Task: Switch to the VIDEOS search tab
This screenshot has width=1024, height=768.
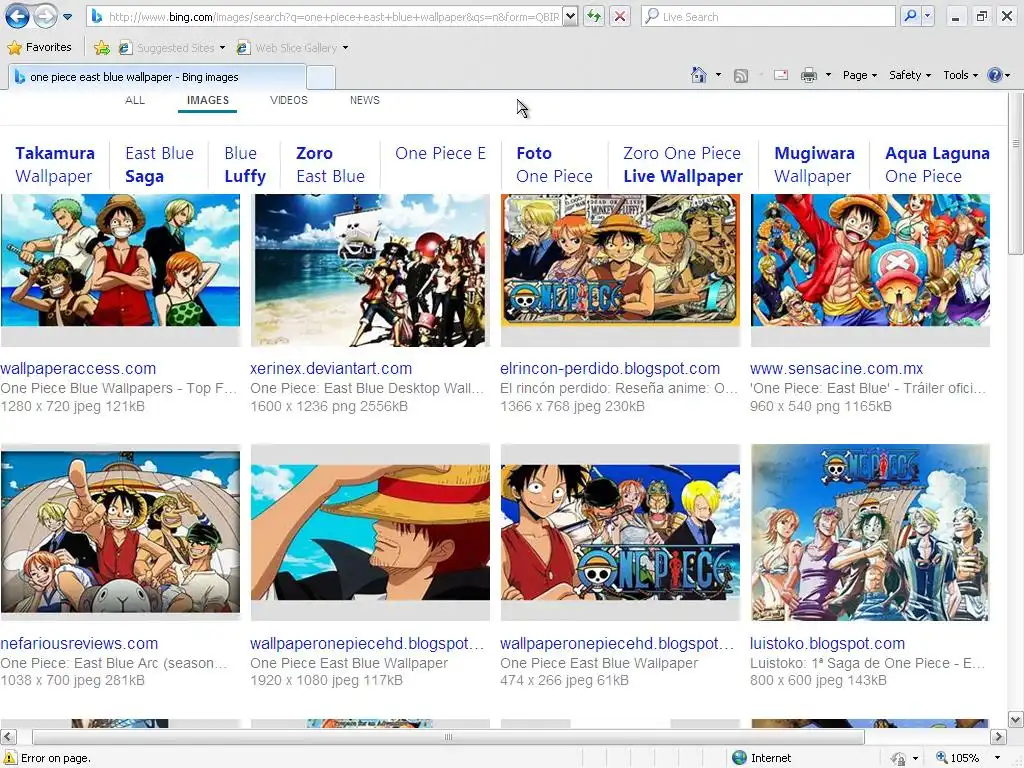Action: (x=289, y=100)
